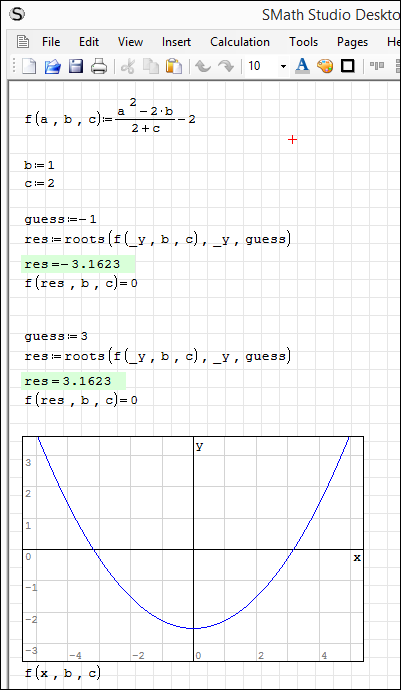Undo the last action arrow

tap(203, 66)
